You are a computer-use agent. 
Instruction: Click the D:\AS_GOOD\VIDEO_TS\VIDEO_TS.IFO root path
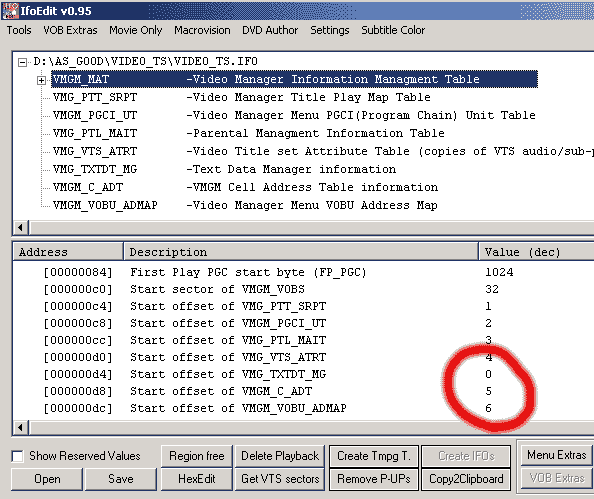pos(145,61)
